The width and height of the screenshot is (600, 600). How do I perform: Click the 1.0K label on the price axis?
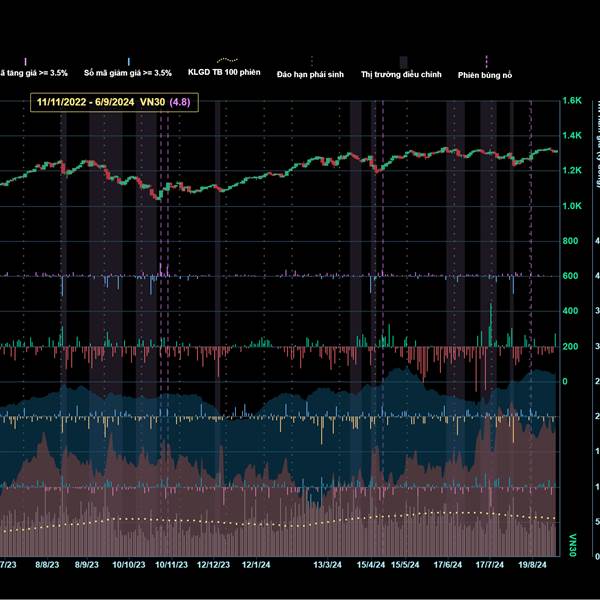coord(572,206)
